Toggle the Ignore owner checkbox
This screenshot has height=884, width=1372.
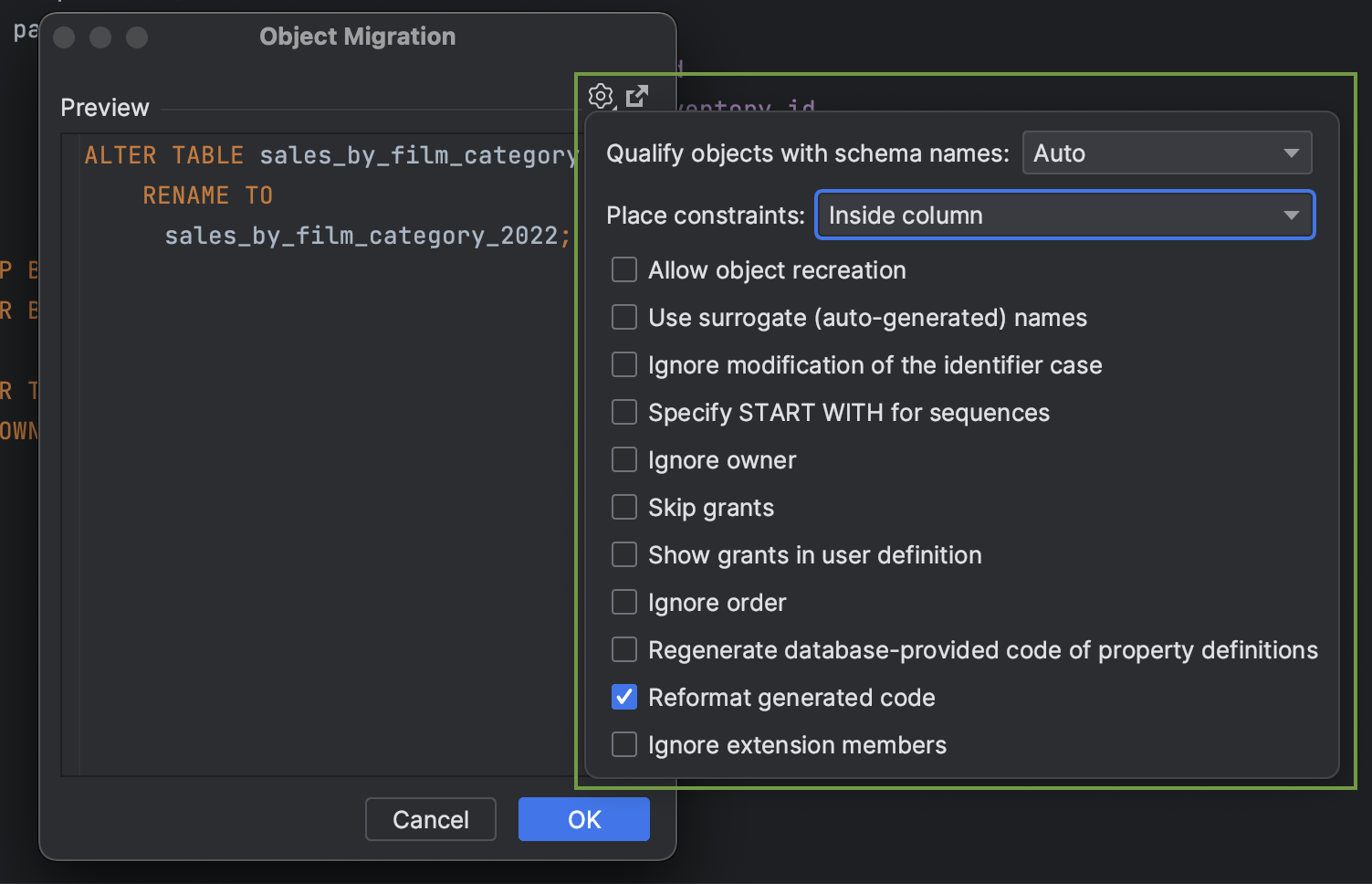tap(624, 459)
